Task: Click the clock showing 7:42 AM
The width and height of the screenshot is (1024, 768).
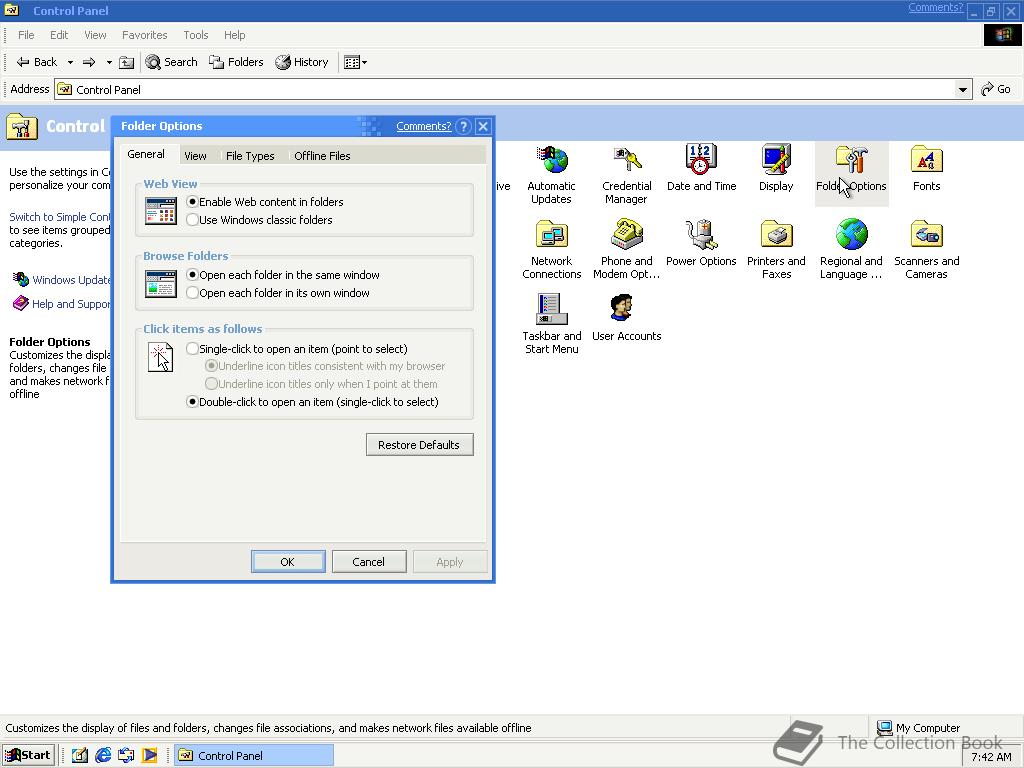Action: click(x=991, y=757)
